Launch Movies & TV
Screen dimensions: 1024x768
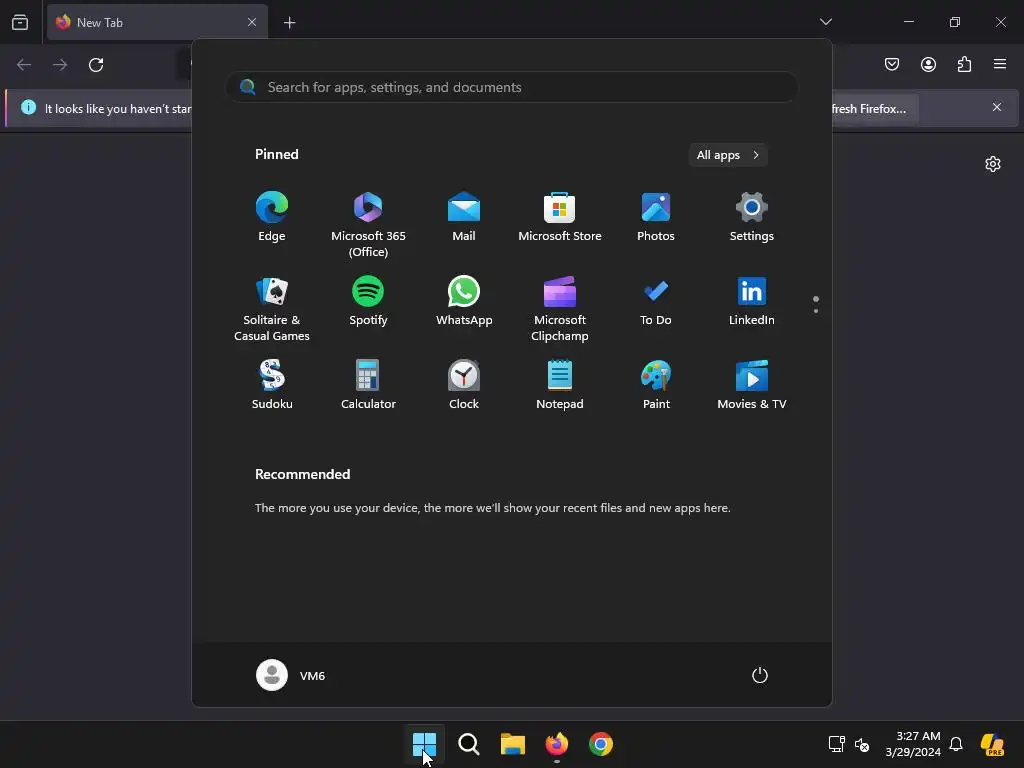(x=752, y=385)
